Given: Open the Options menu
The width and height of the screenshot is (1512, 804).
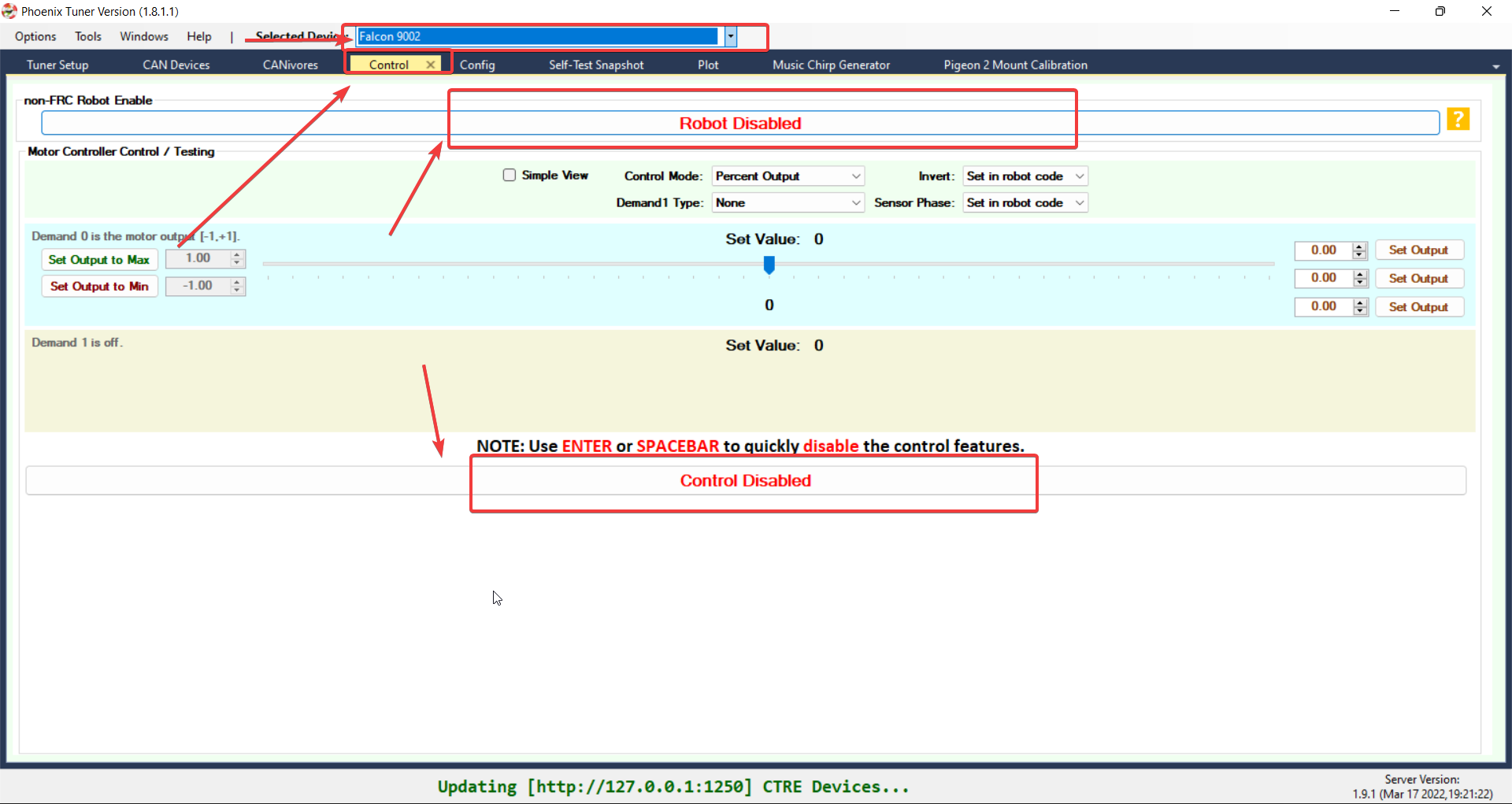Looking at the screenshot, I should 35,36.
